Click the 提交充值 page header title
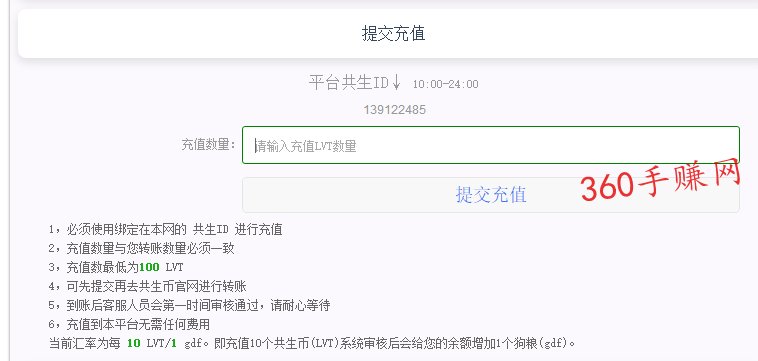758x361 pixels. click(x=394, y=34)
